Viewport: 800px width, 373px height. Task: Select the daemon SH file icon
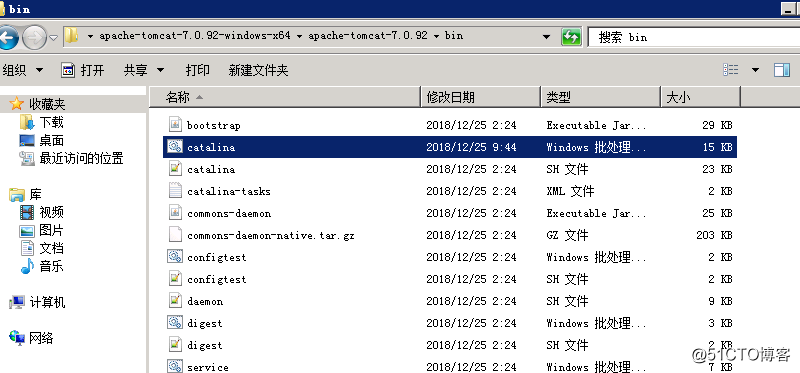pos(175,301)
